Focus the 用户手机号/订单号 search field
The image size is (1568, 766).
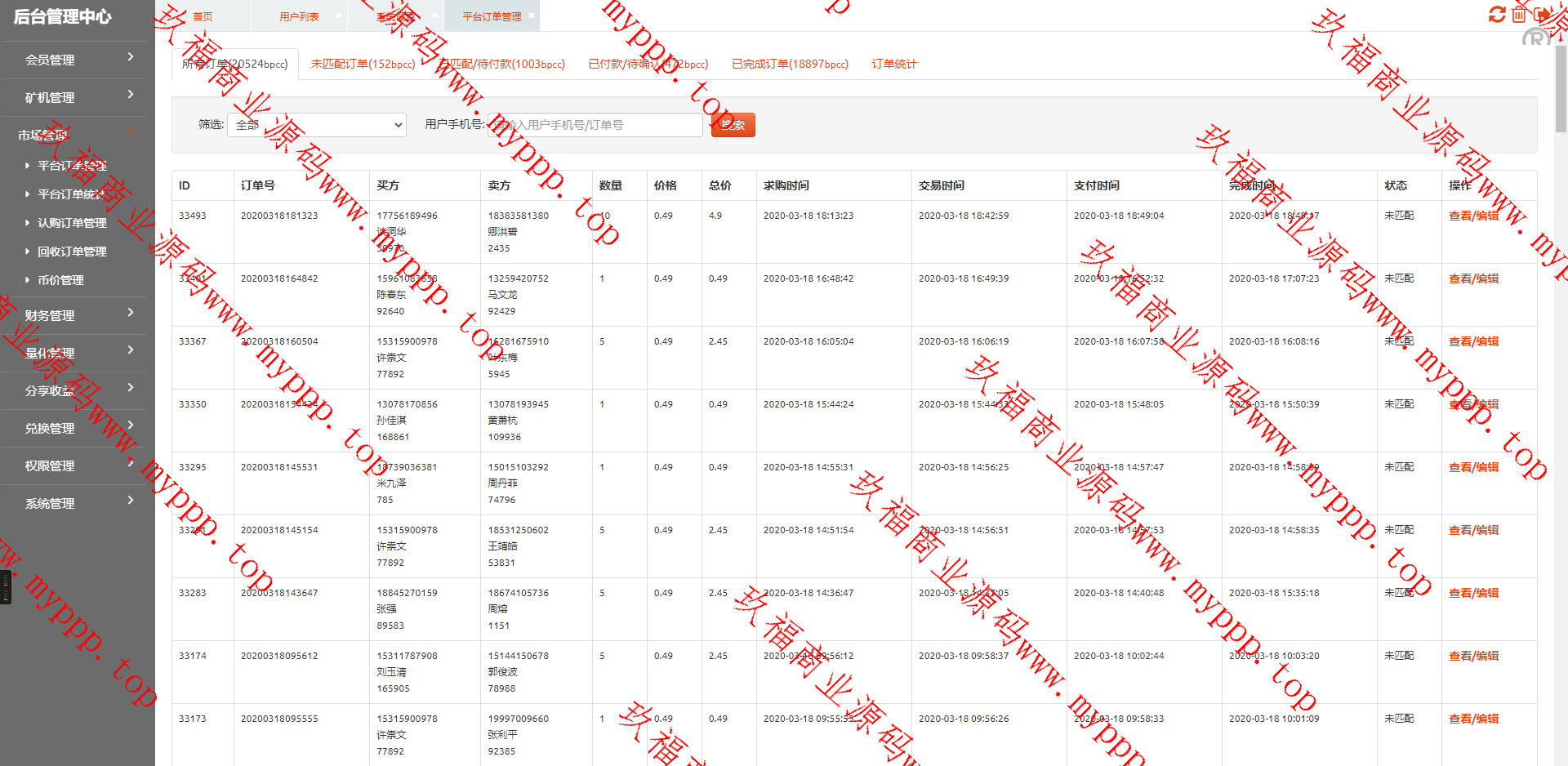click(595, 125)
